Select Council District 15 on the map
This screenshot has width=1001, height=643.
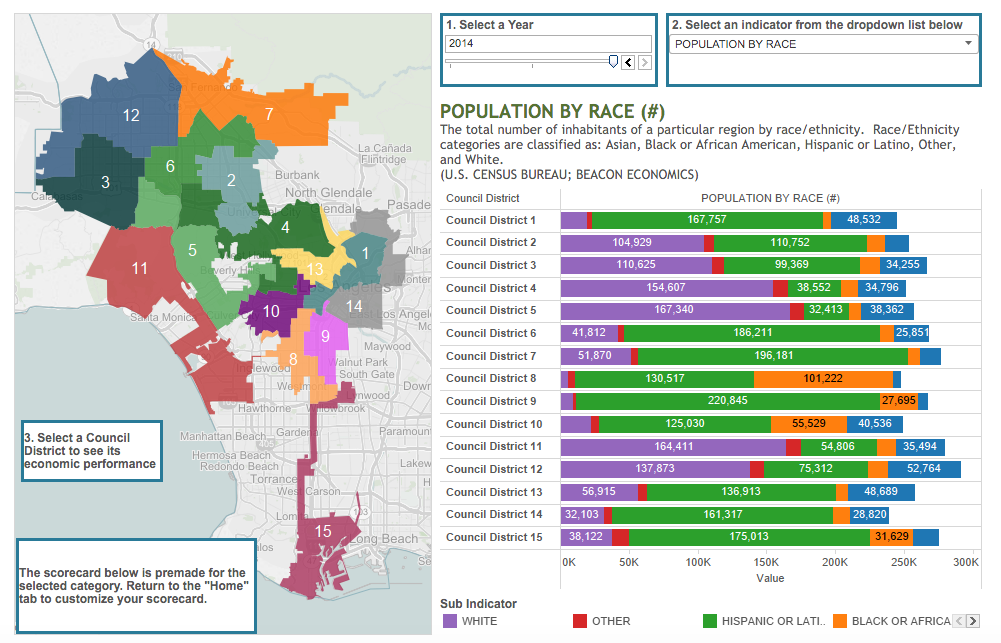(323, 531)
